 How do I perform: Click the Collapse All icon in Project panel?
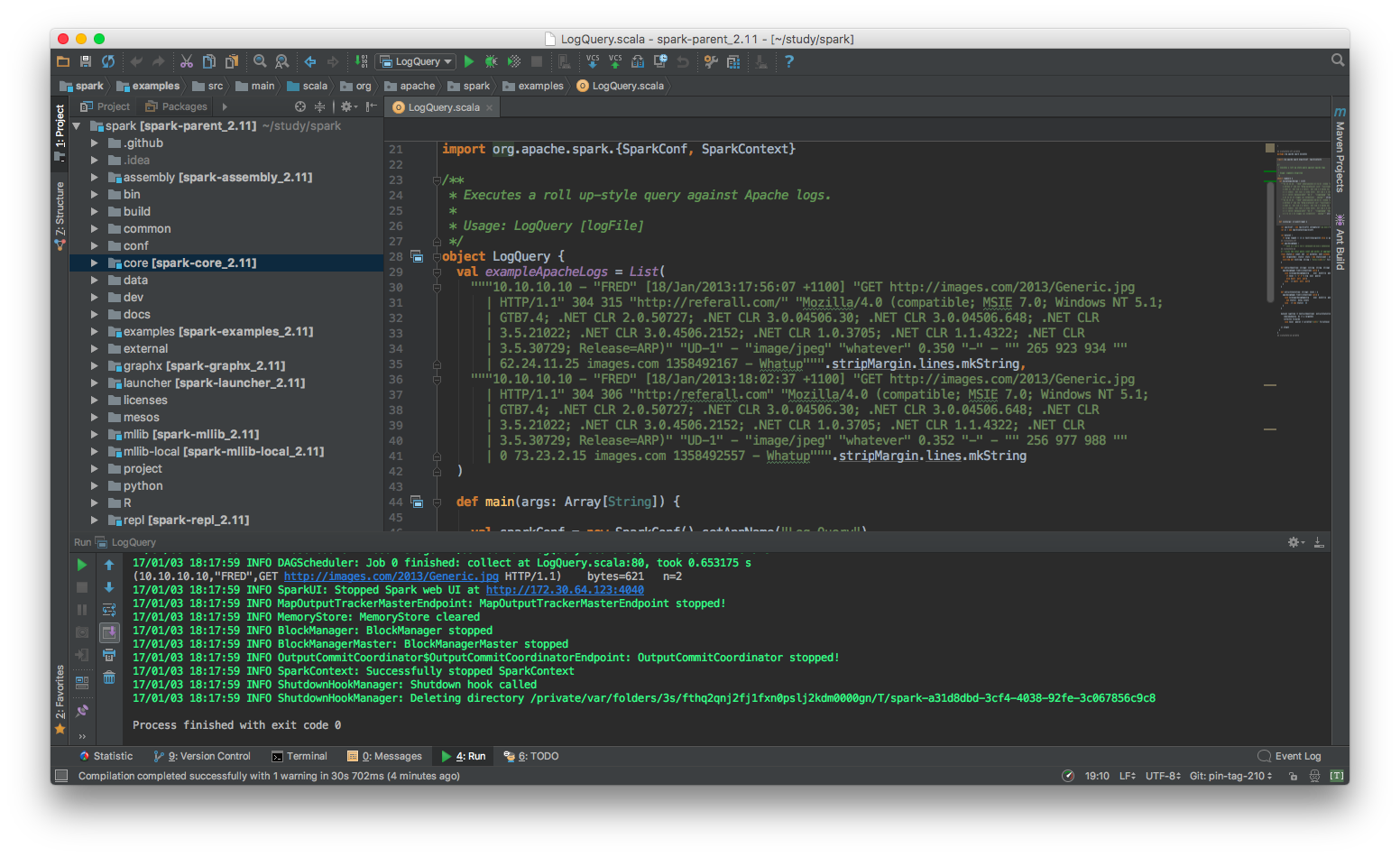click(319, 106)
